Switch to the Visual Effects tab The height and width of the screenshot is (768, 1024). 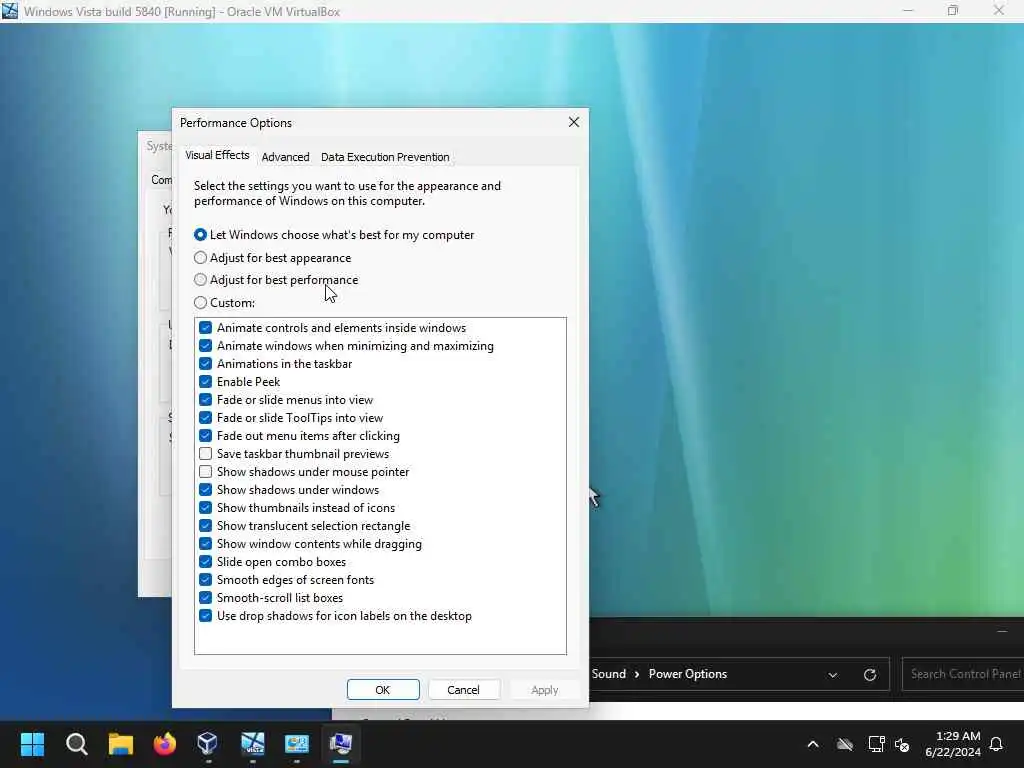pos(217,155)
